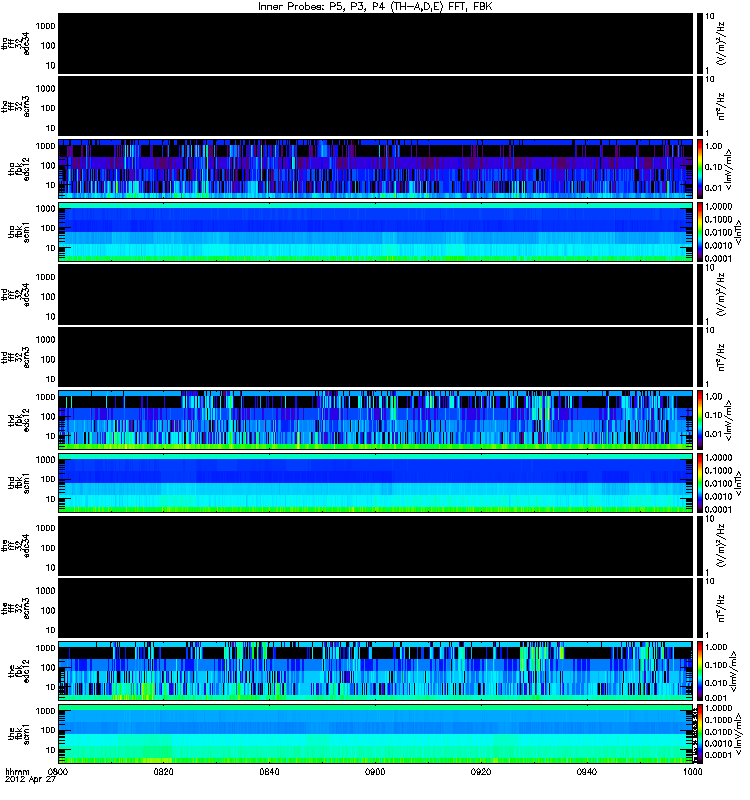Click the '2012 Apr 27' date label
Image resolution: width=750 pixels, height=800 pixels.
[x=30, y=779]
